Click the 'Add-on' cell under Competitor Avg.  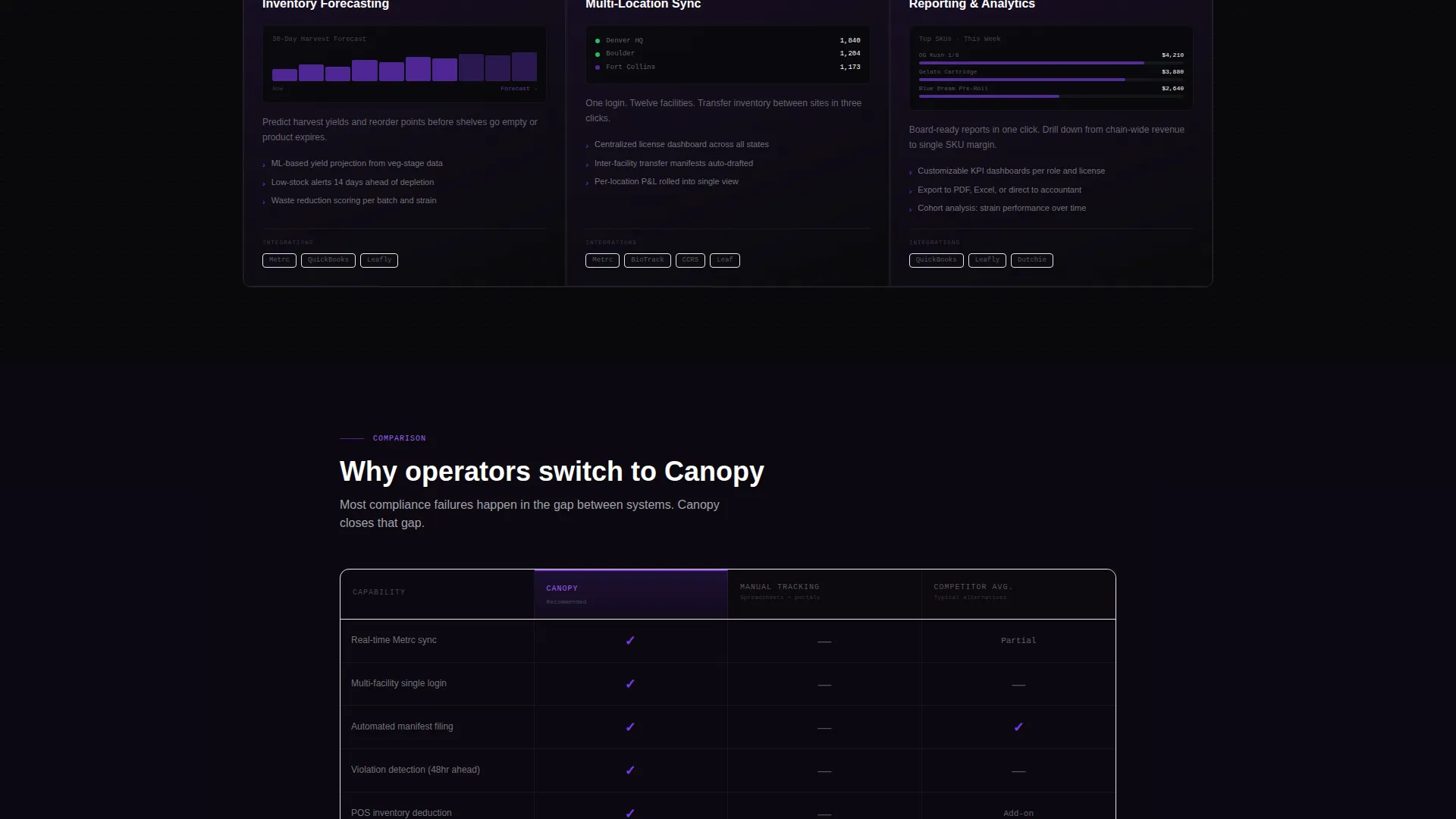(1018, 814)
